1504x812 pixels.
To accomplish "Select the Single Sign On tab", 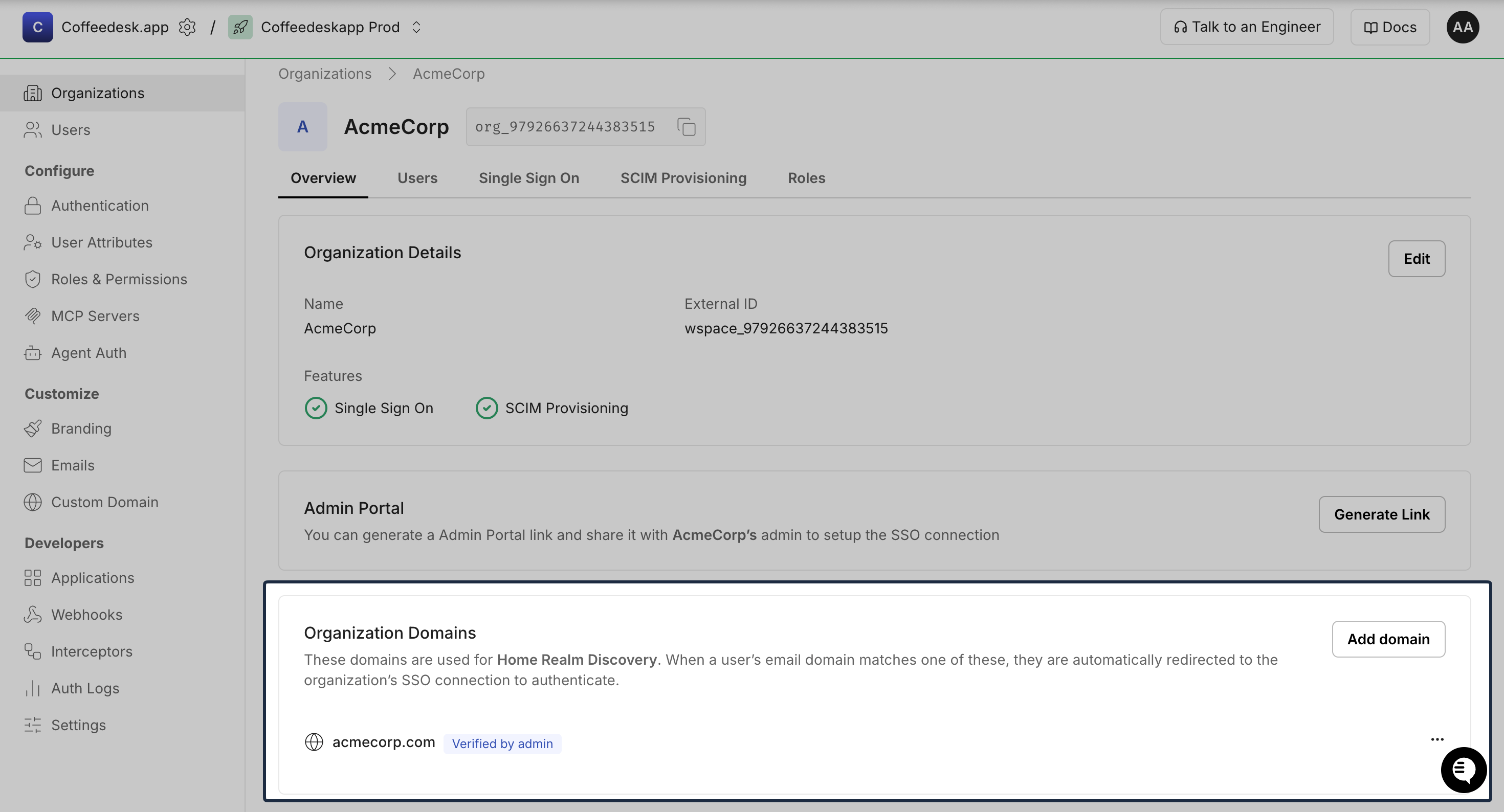I will coord(528,178).
